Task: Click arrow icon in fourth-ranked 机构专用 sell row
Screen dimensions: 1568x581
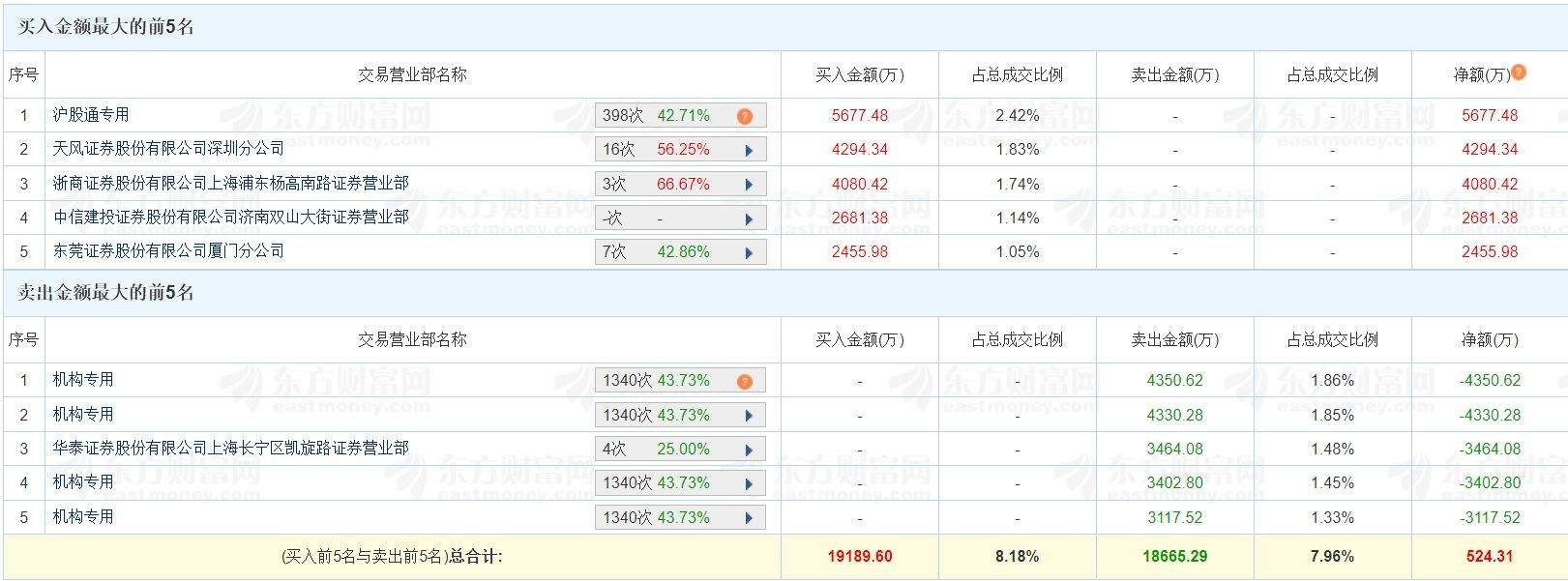Action: (x=749, y=483)
